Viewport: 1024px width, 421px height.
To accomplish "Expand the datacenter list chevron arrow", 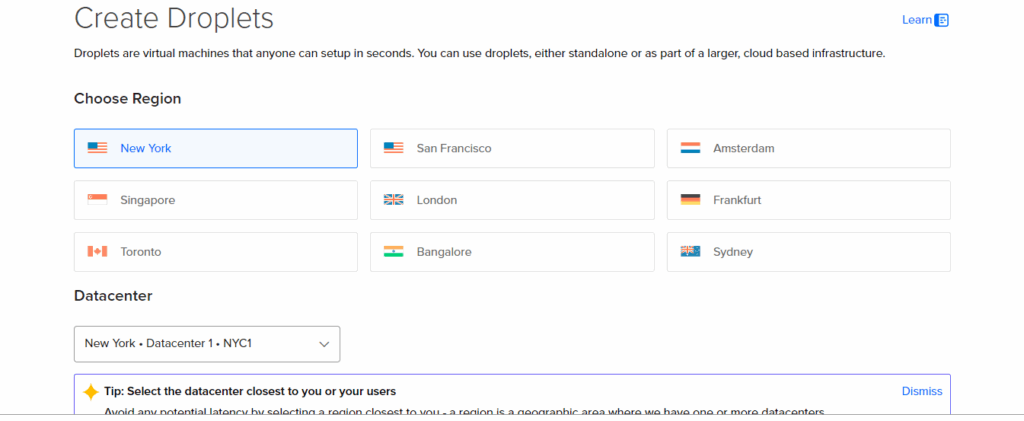I will coord(324,344).
